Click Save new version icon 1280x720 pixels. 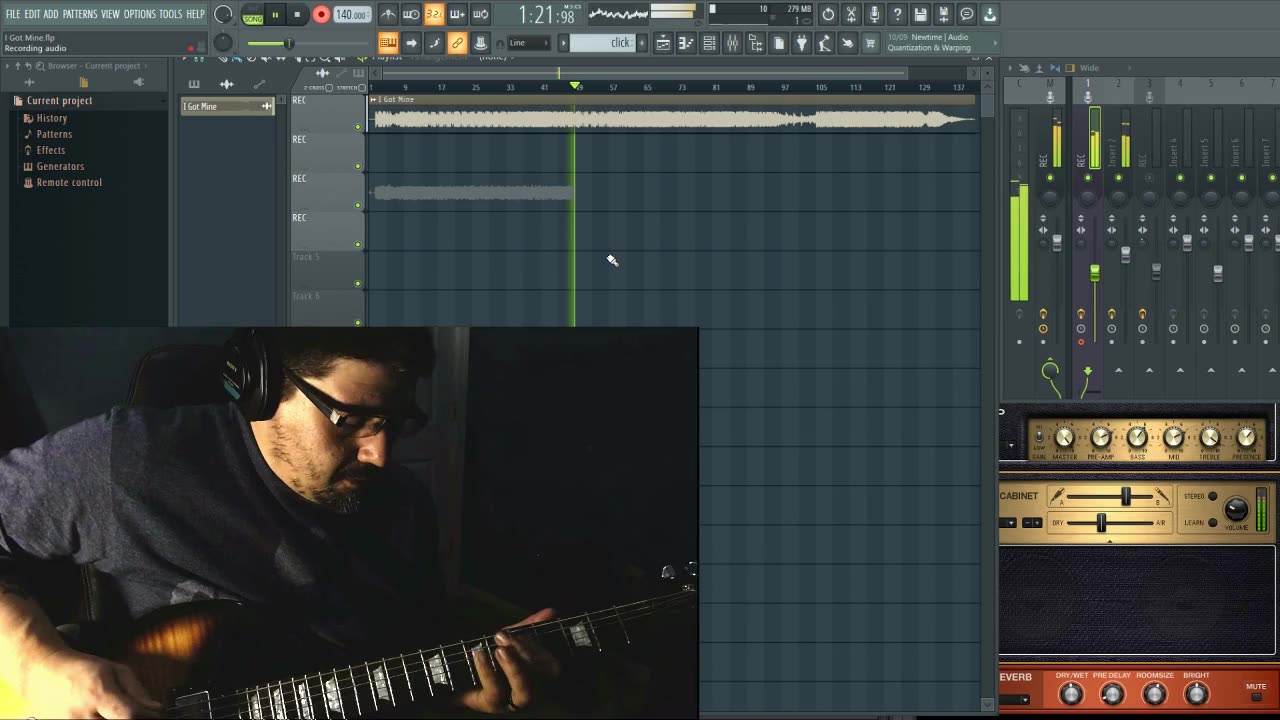point(943,14)
